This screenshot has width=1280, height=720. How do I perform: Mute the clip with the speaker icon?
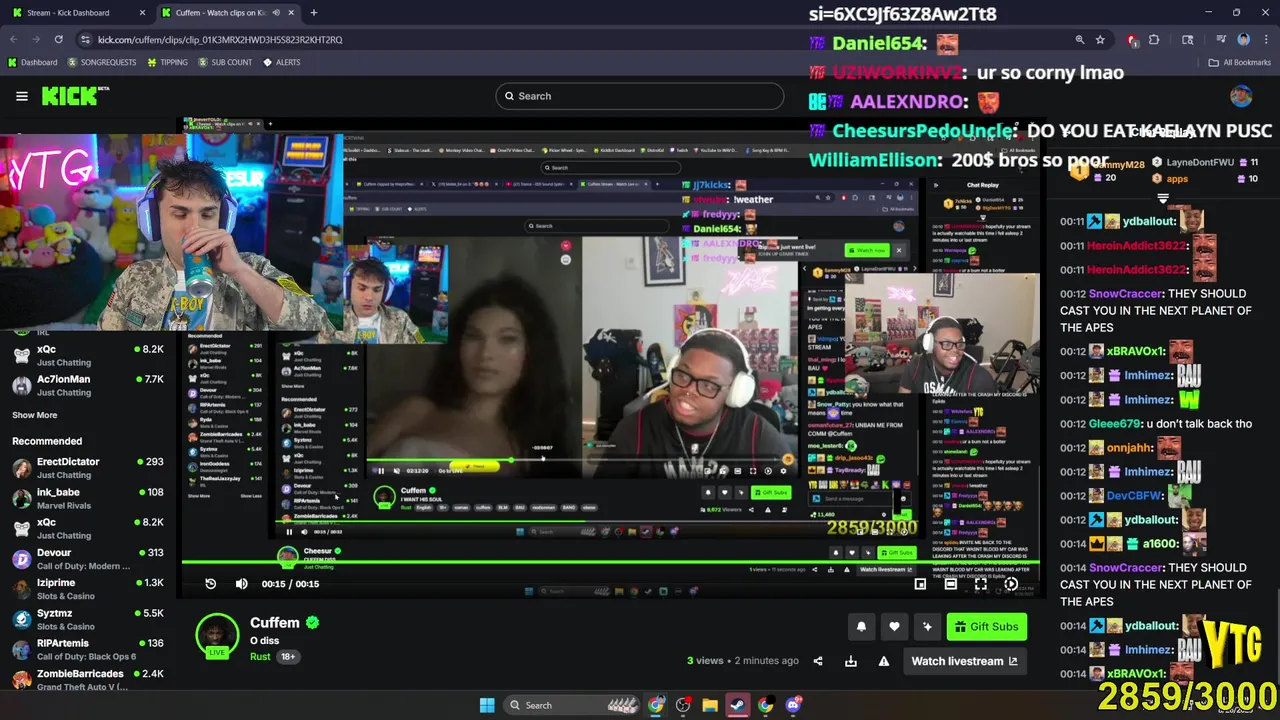click(x=241, y=584)
